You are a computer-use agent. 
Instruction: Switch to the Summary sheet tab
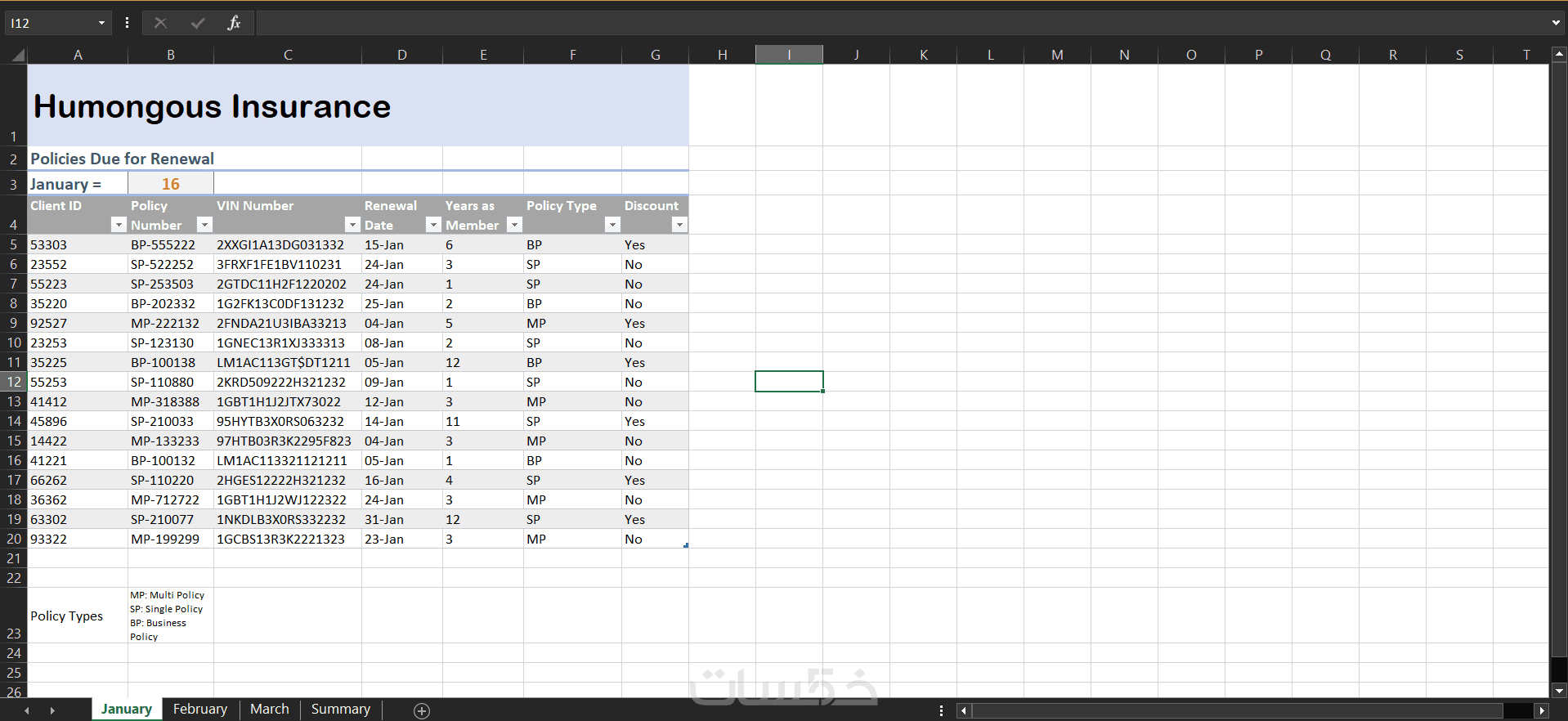pos(341,709)
